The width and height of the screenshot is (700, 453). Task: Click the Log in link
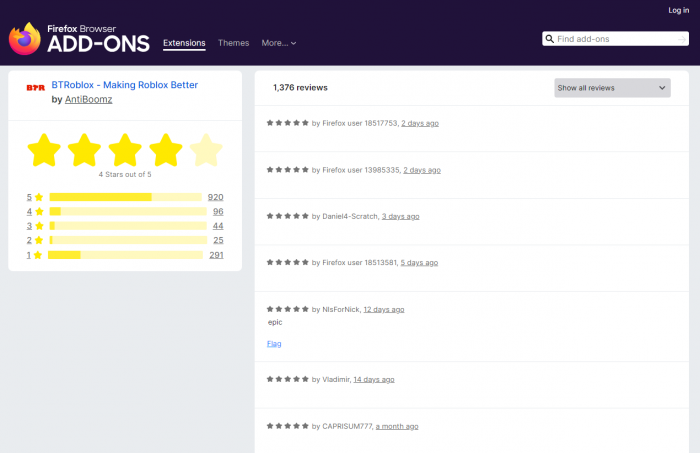[679, 10]
